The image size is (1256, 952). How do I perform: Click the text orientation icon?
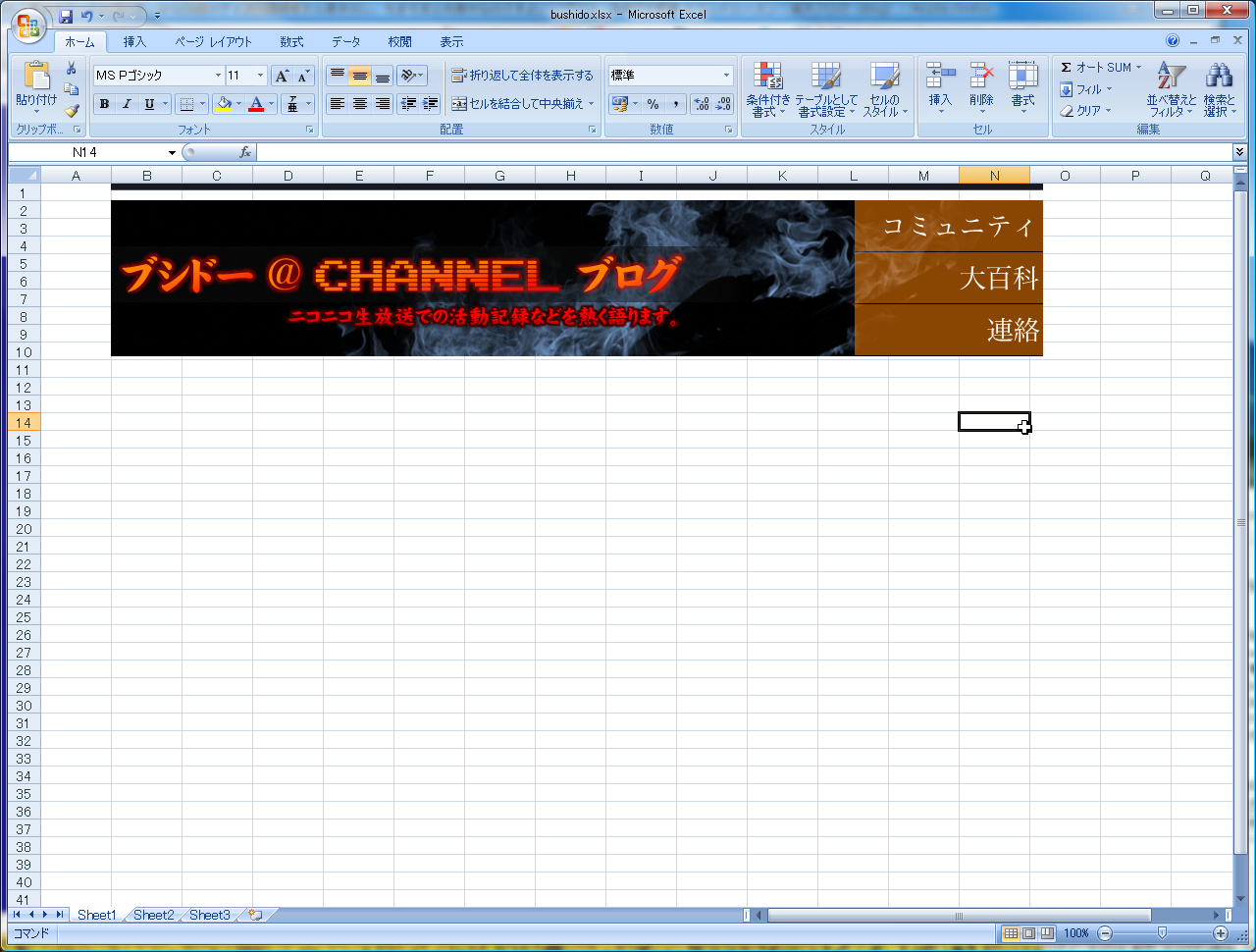pyautogui.click(x=409, y=76)
